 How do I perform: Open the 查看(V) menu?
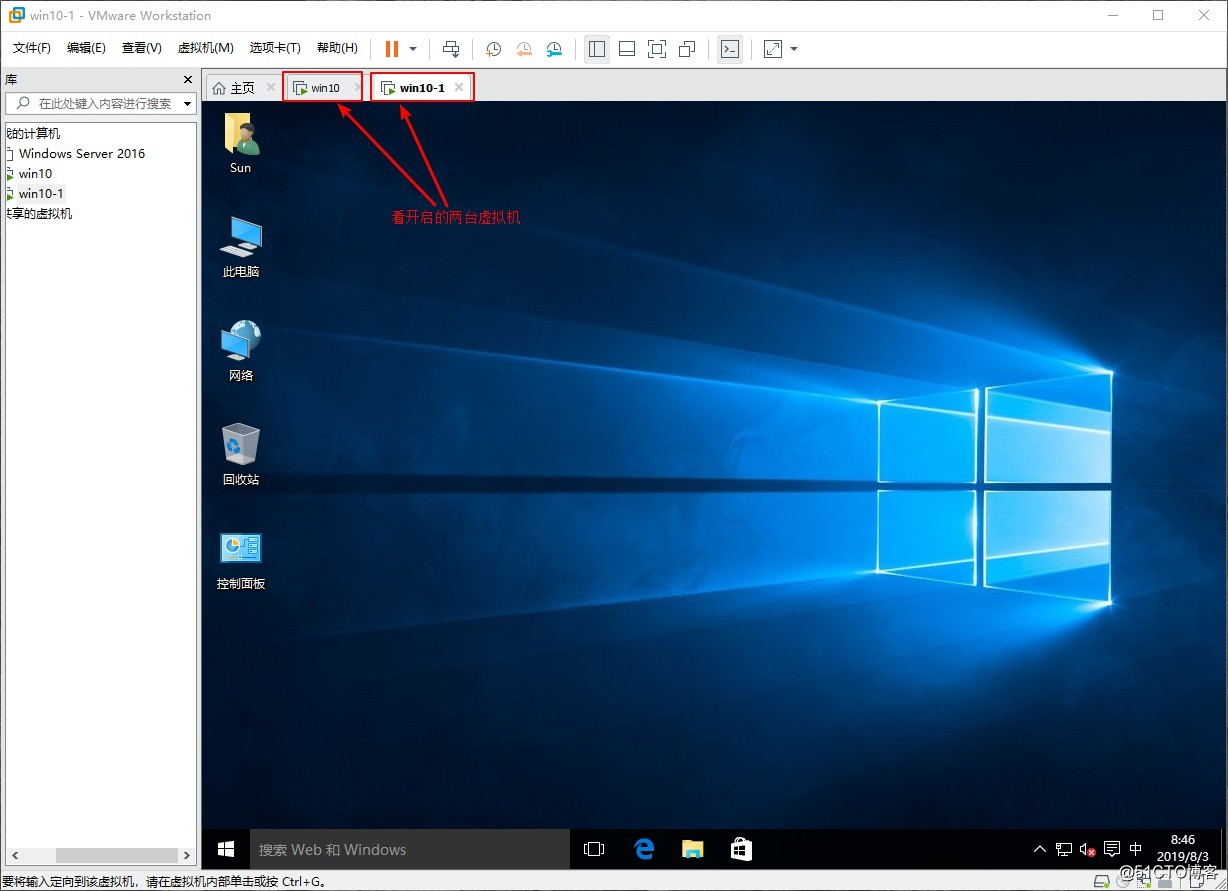[x=142, y=48]
